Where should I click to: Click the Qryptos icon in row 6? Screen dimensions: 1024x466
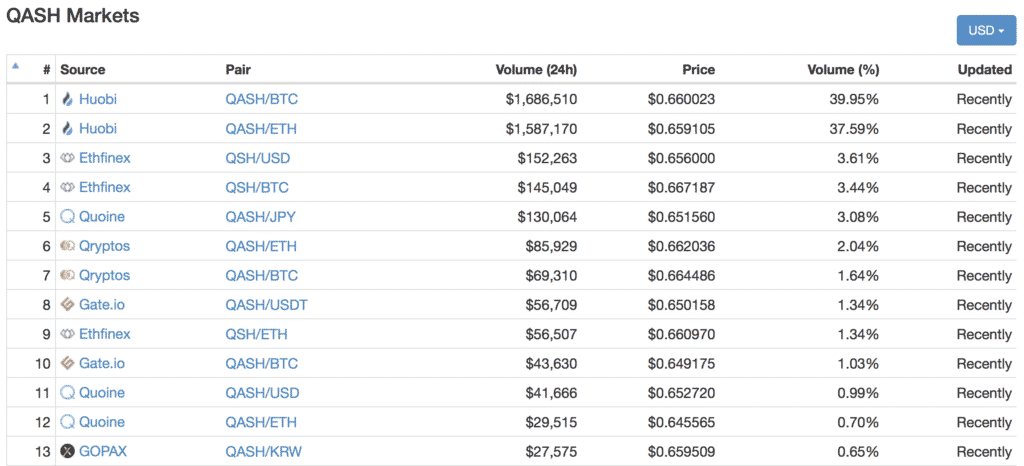[67, 246]
